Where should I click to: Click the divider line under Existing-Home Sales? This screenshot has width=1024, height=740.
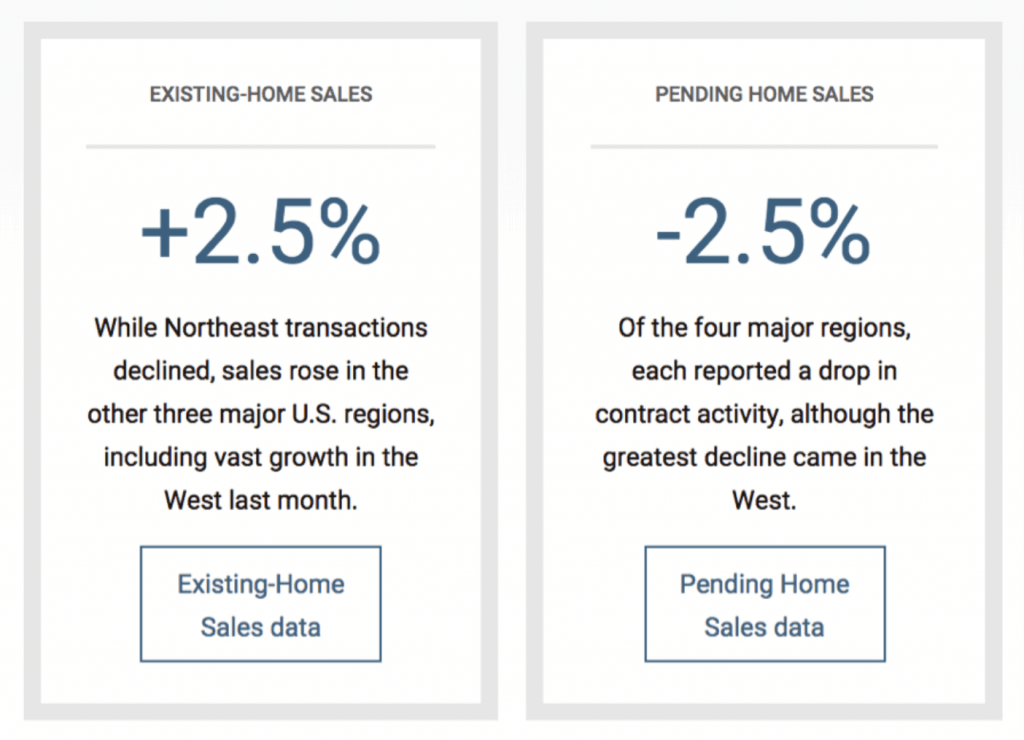[x=261, y=147]
